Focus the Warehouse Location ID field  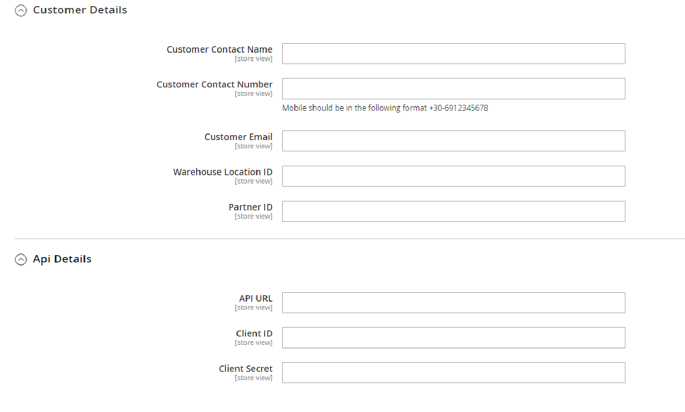point(453,176)
